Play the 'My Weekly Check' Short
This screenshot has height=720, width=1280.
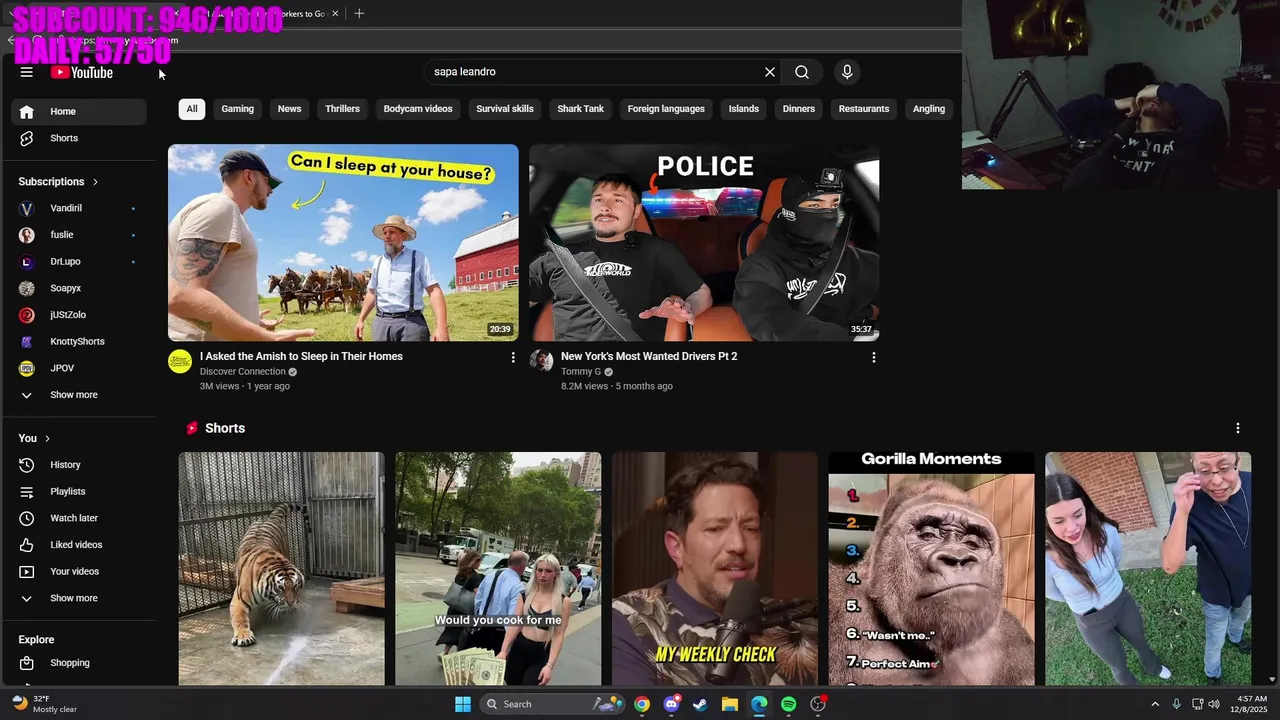pyautogui.click(x=715, y=568)
